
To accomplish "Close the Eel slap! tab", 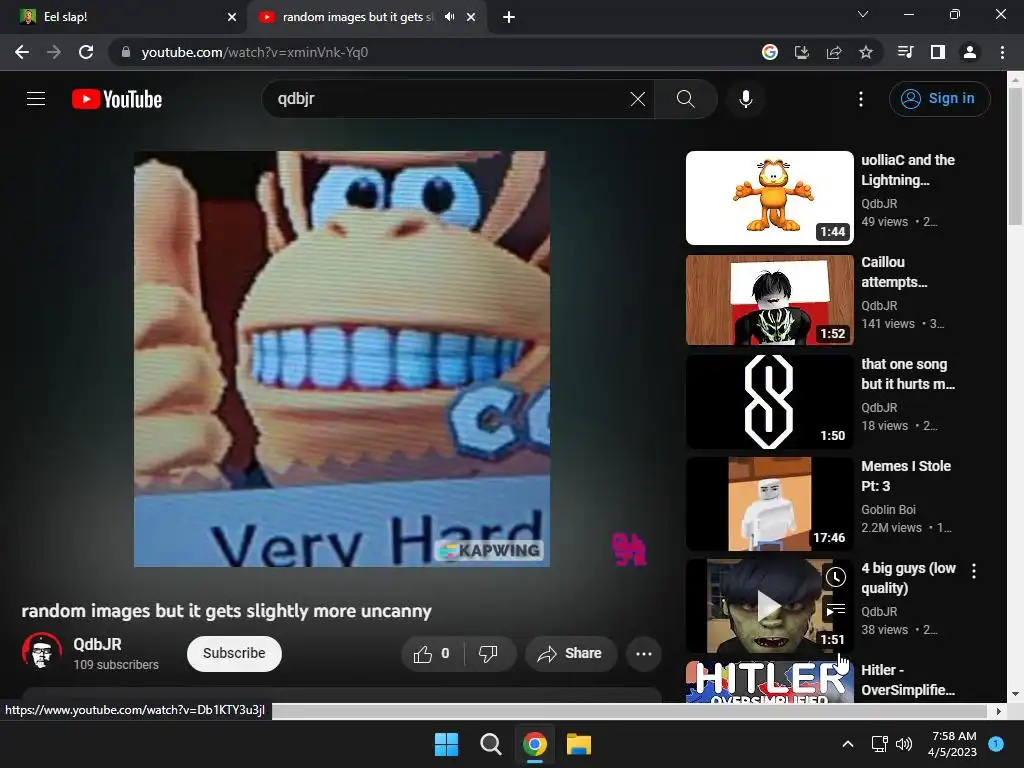I will pos(232,17).
